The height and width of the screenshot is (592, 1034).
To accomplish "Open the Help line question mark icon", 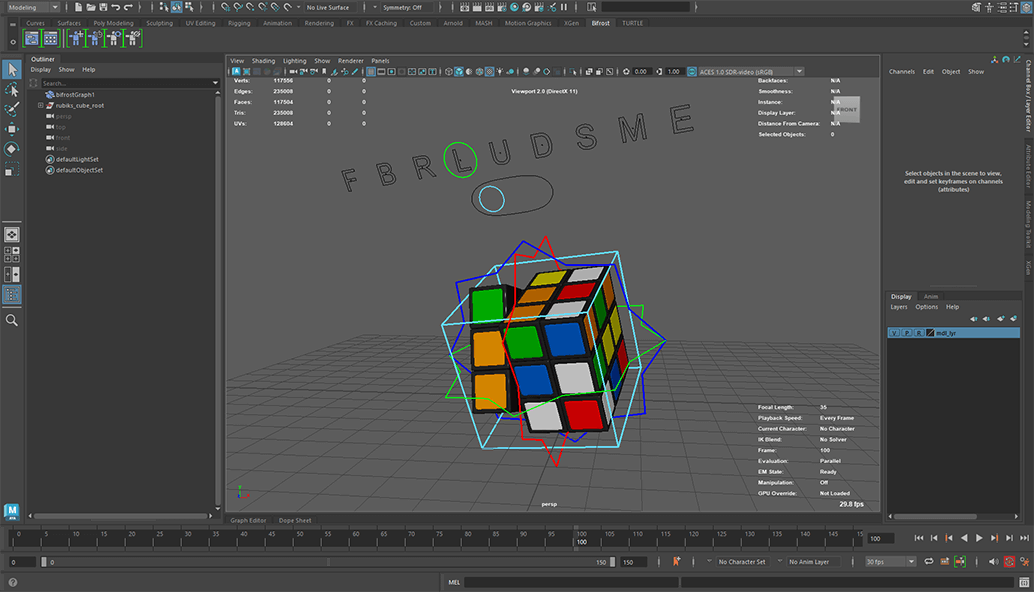I will (13, 582).
